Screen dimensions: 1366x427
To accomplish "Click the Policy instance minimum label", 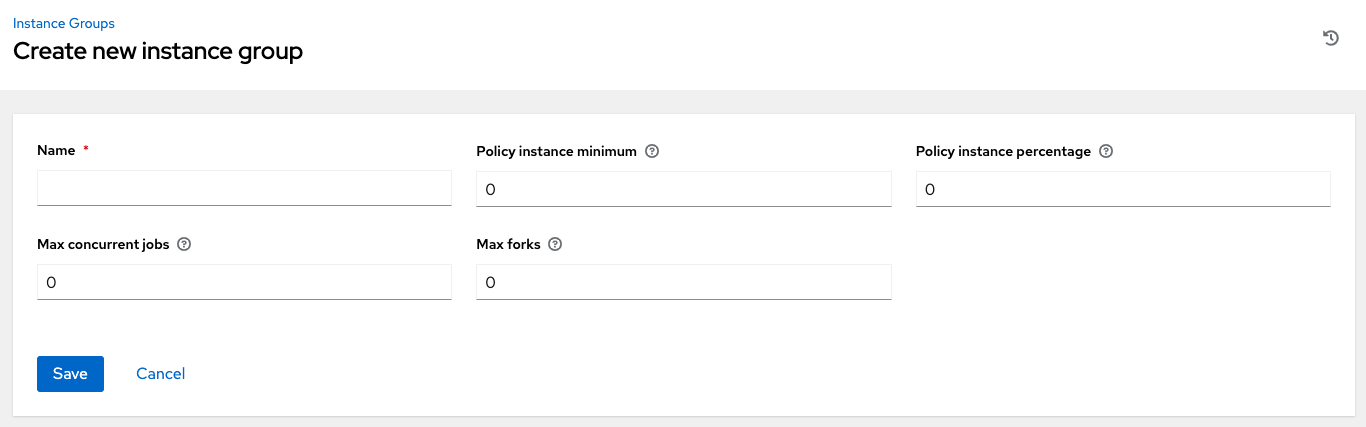I will [556, 152].
